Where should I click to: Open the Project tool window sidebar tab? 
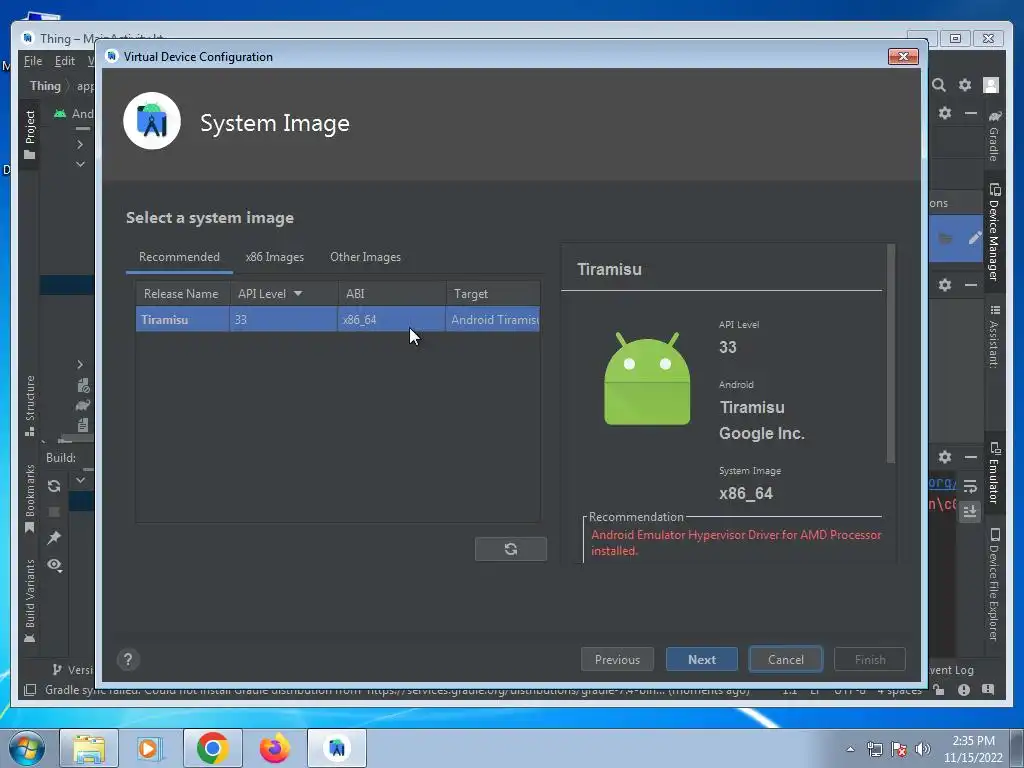[x=29, y=134]
